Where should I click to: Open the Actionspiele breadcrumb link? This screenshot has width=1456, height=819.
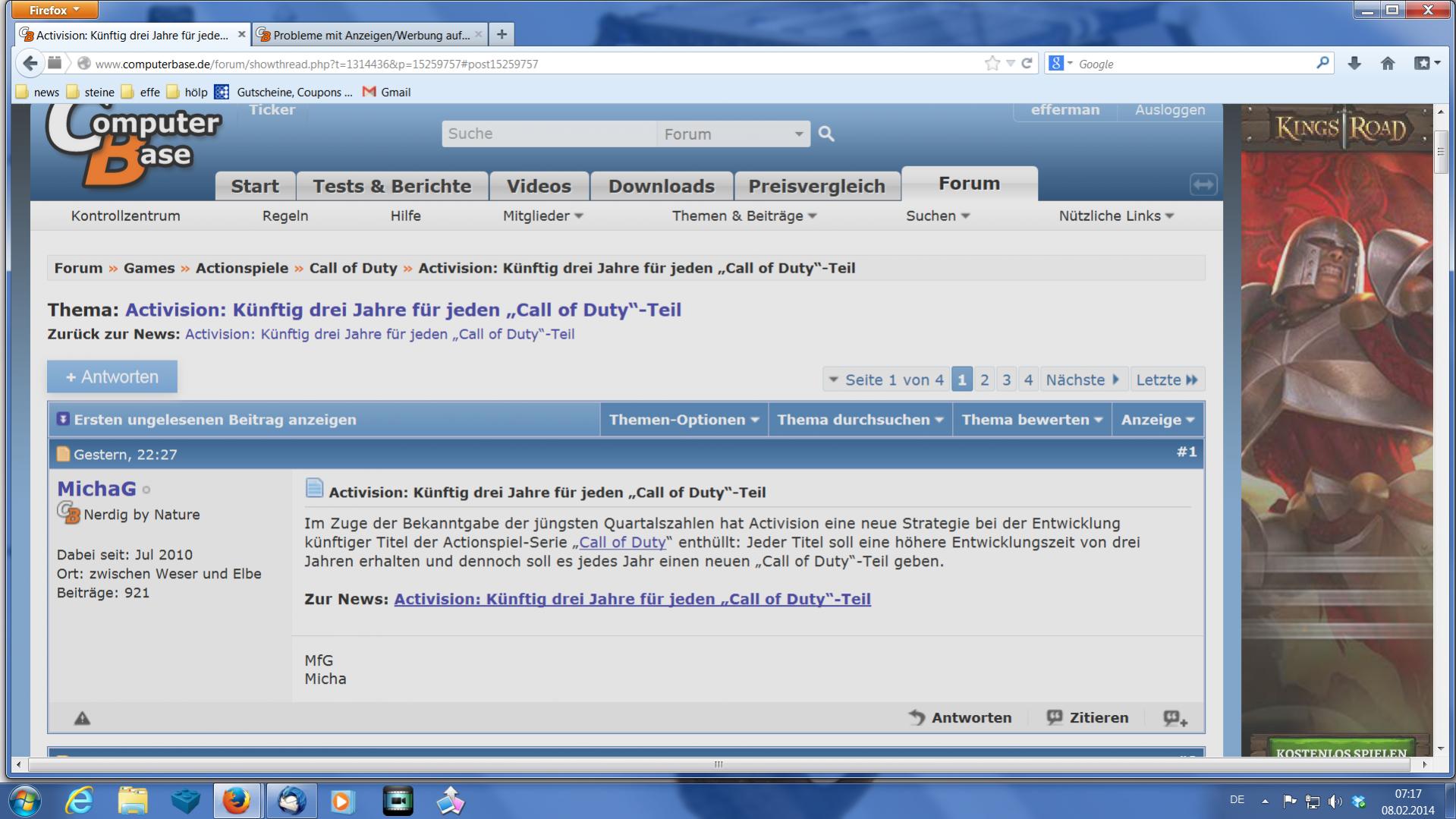(x=242, y=269)
